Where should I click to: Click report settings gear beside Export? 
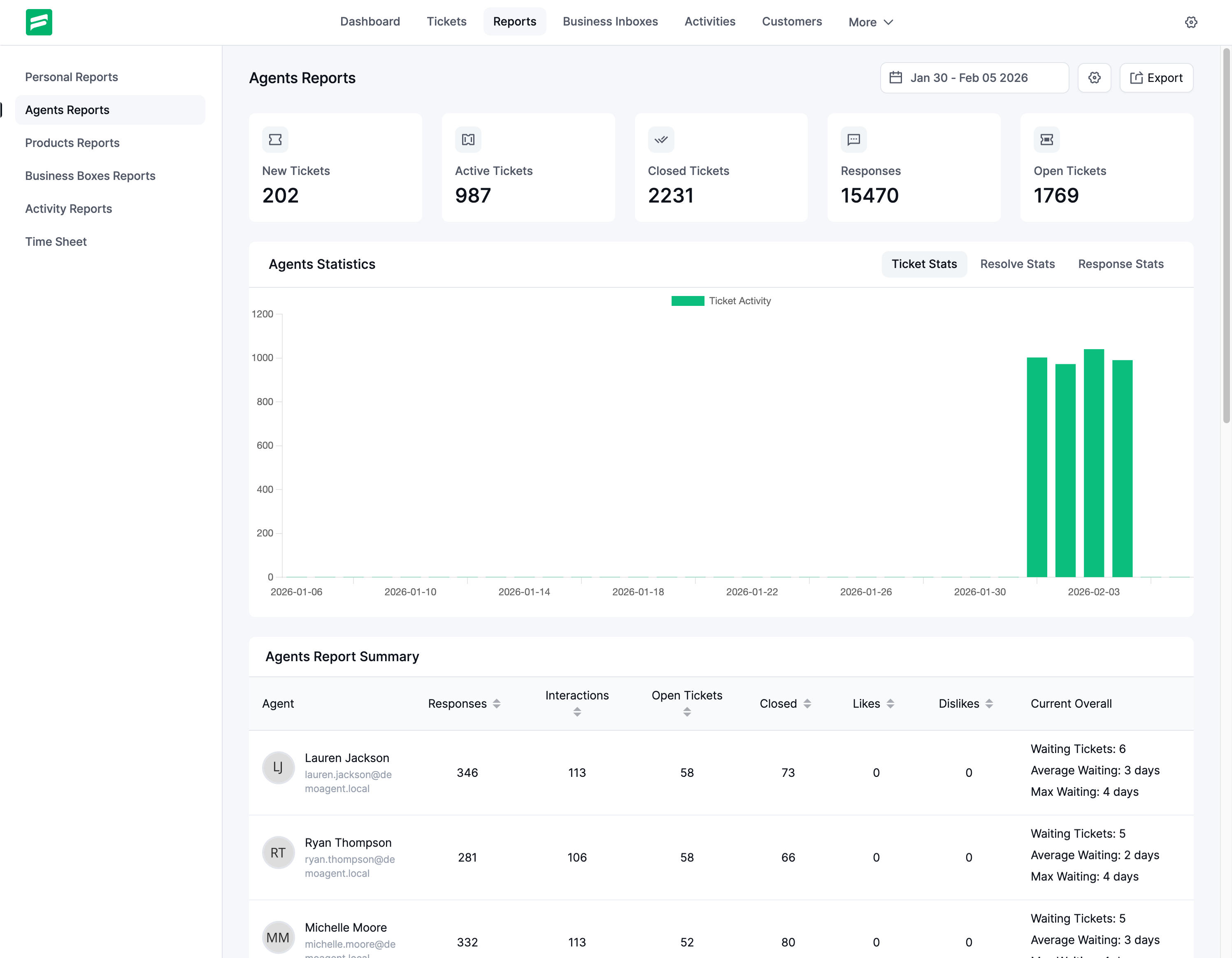point(1094,78)
